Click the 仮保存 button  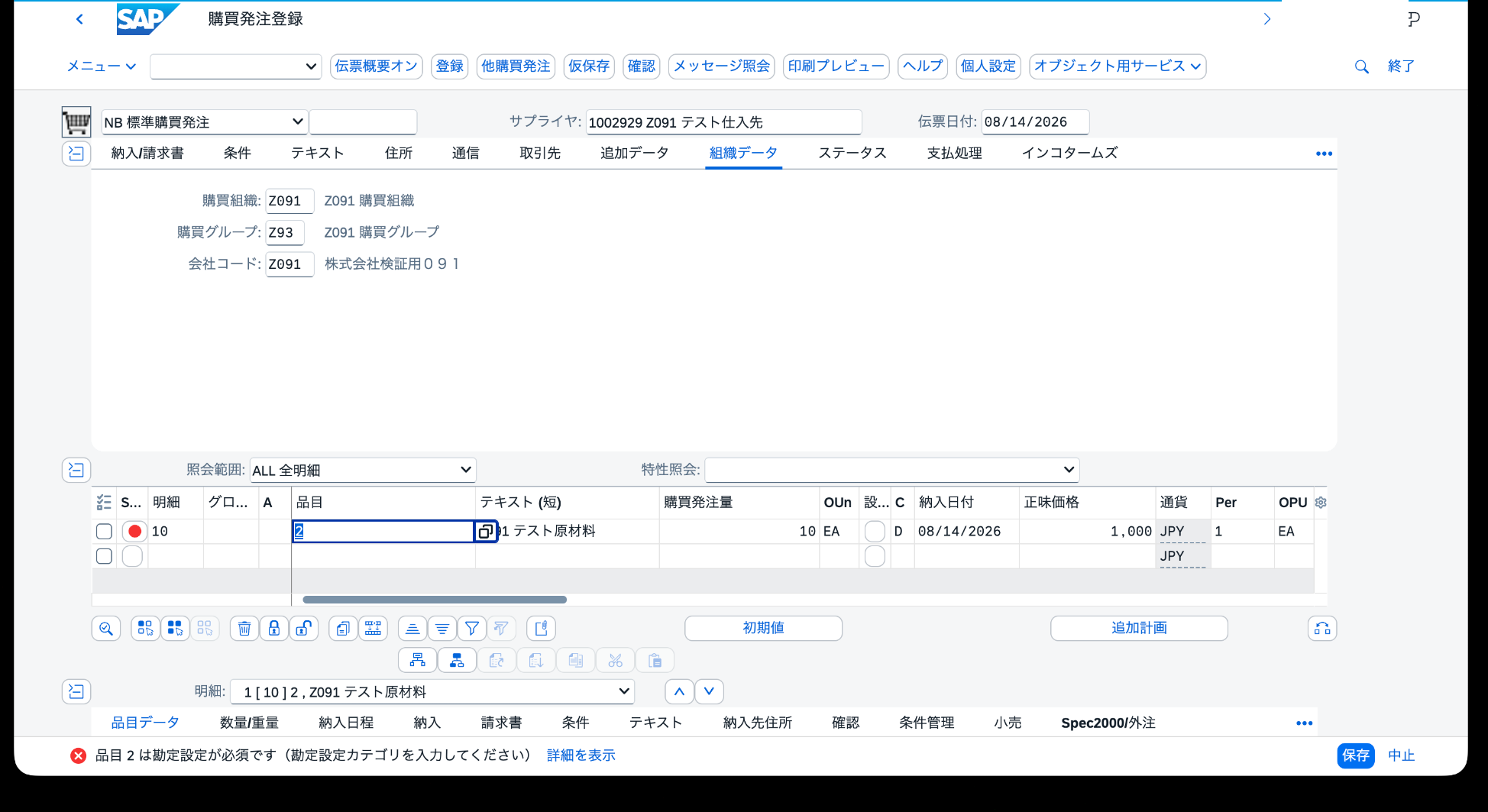point(589,66)
